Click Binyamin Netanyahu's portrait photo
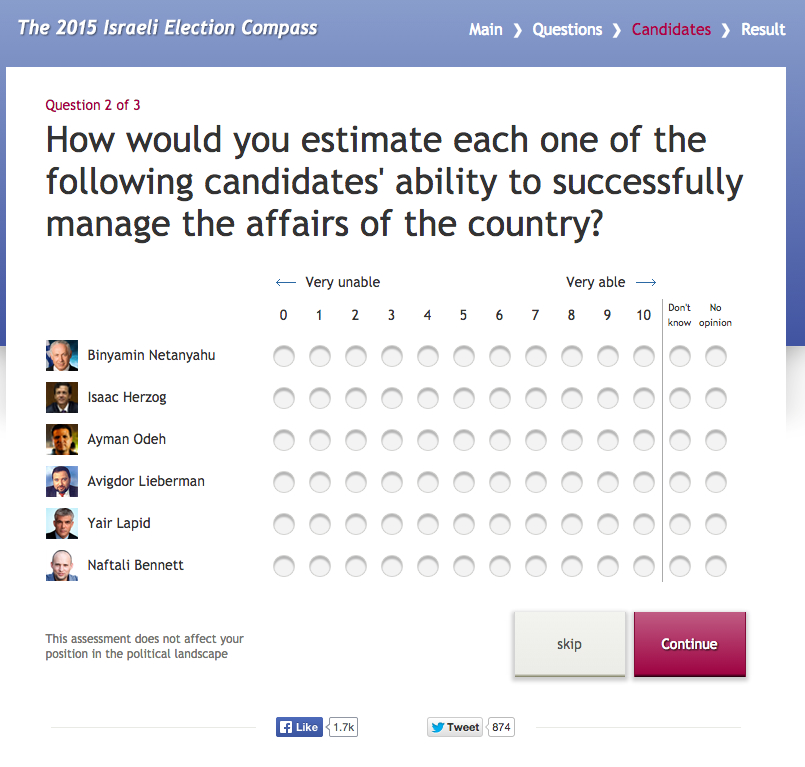 pos(61,355)
